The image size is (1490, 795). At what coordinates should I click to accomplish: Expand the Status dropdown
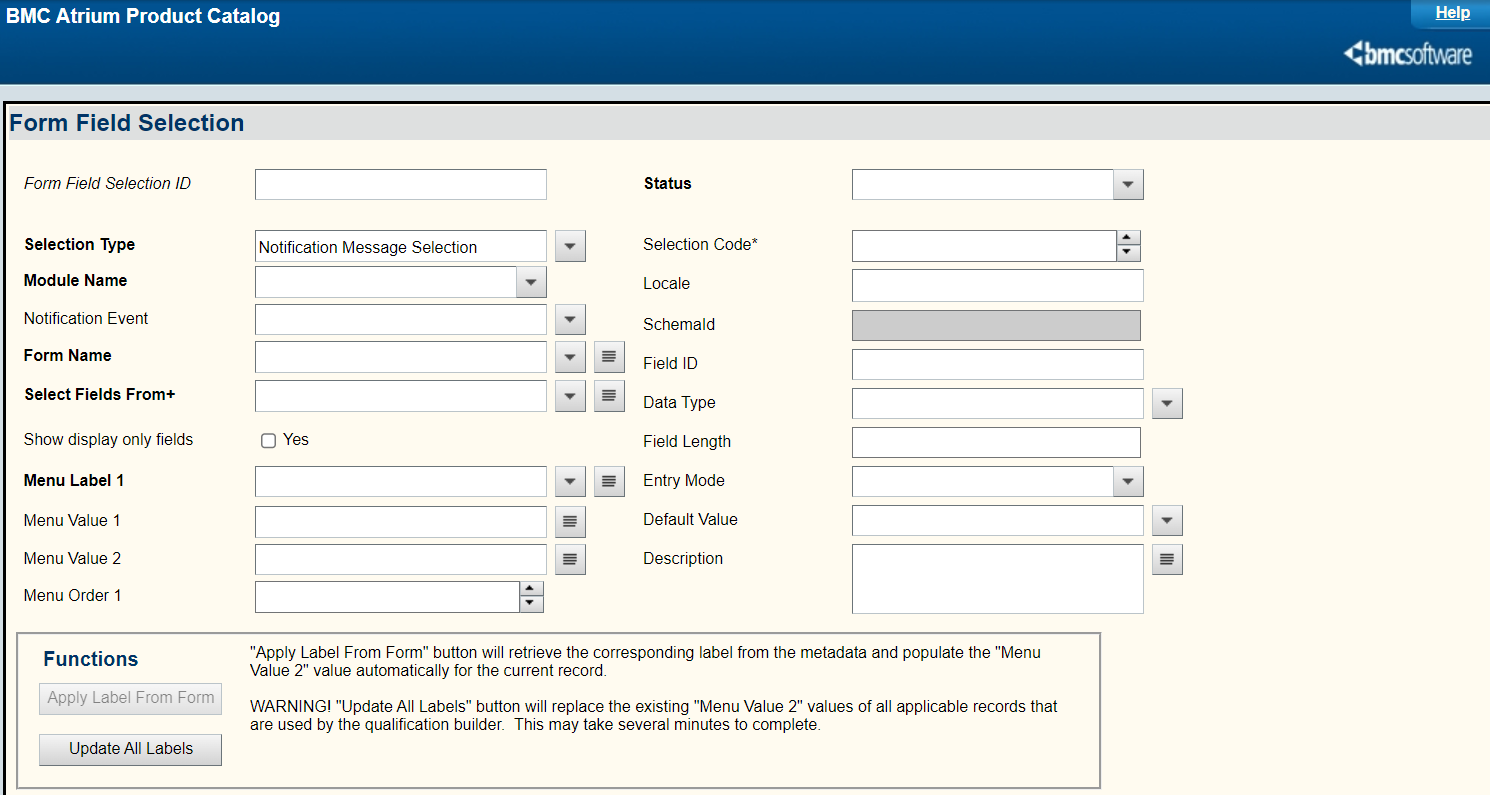click(x=1128, y=185)
